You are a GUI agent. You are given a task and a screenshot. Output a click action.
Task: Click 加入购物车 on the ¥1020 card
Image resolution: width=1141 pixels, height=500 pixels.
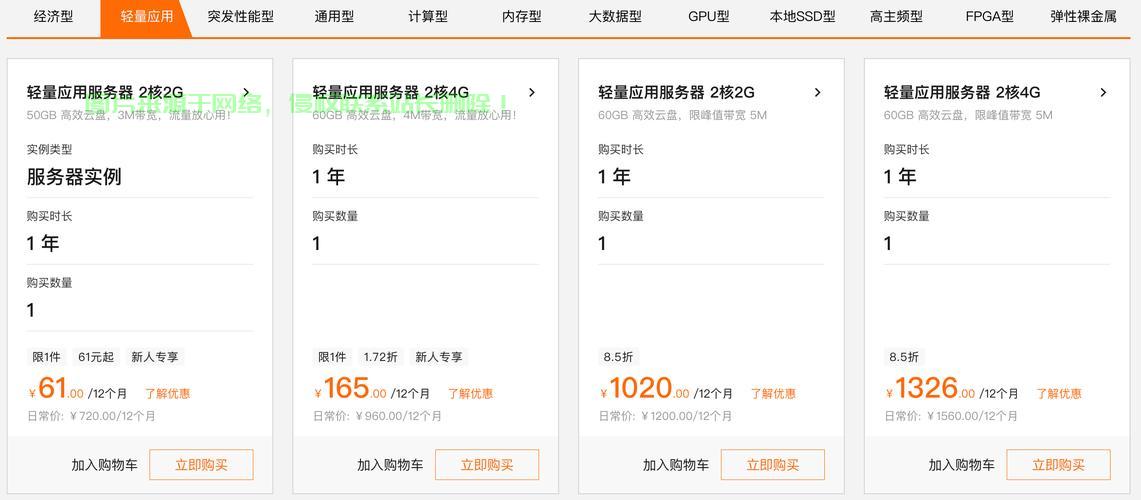click(x=675, y=465)
